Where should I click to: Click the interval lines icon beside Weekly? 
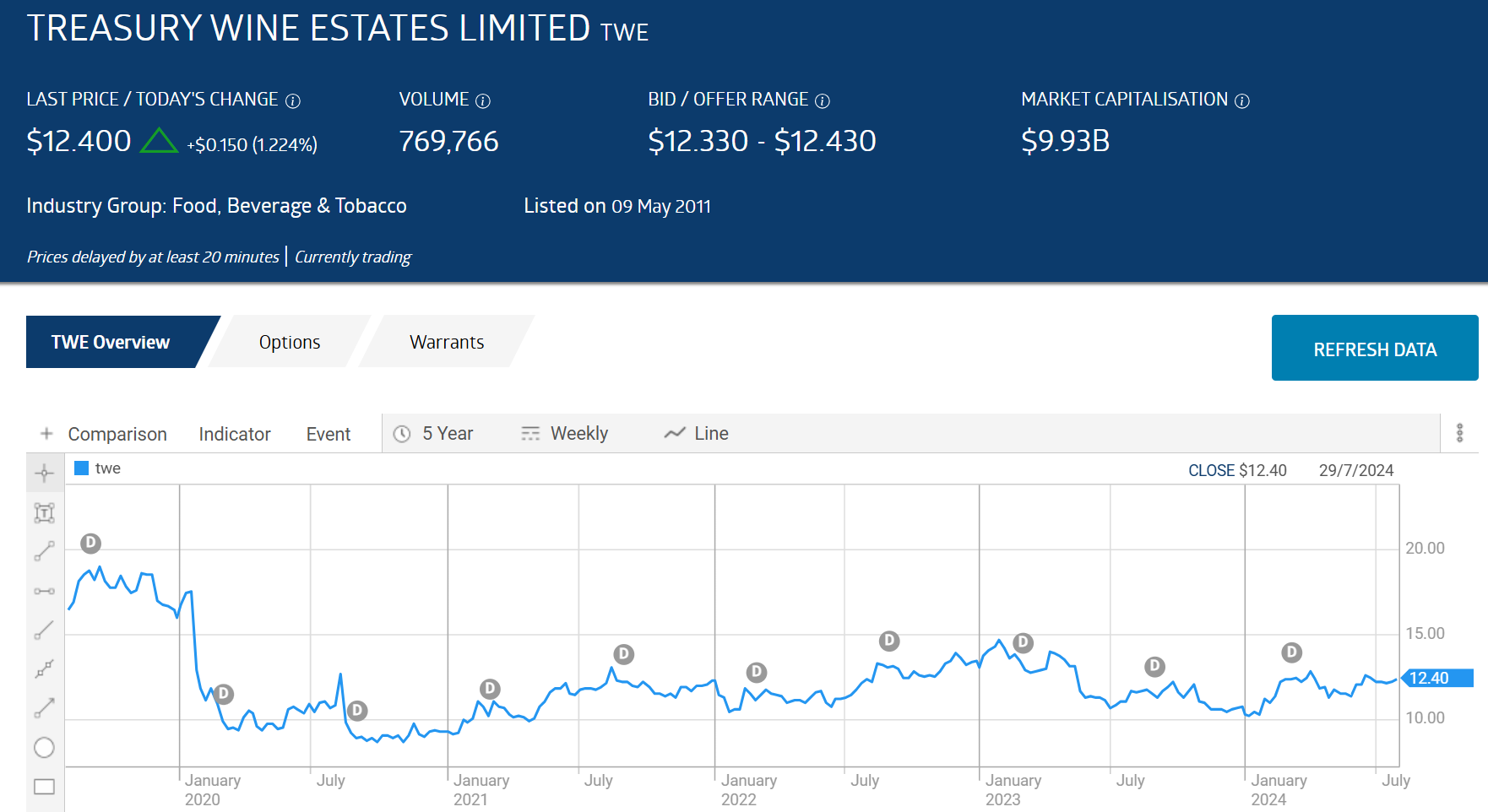[530, 434]
